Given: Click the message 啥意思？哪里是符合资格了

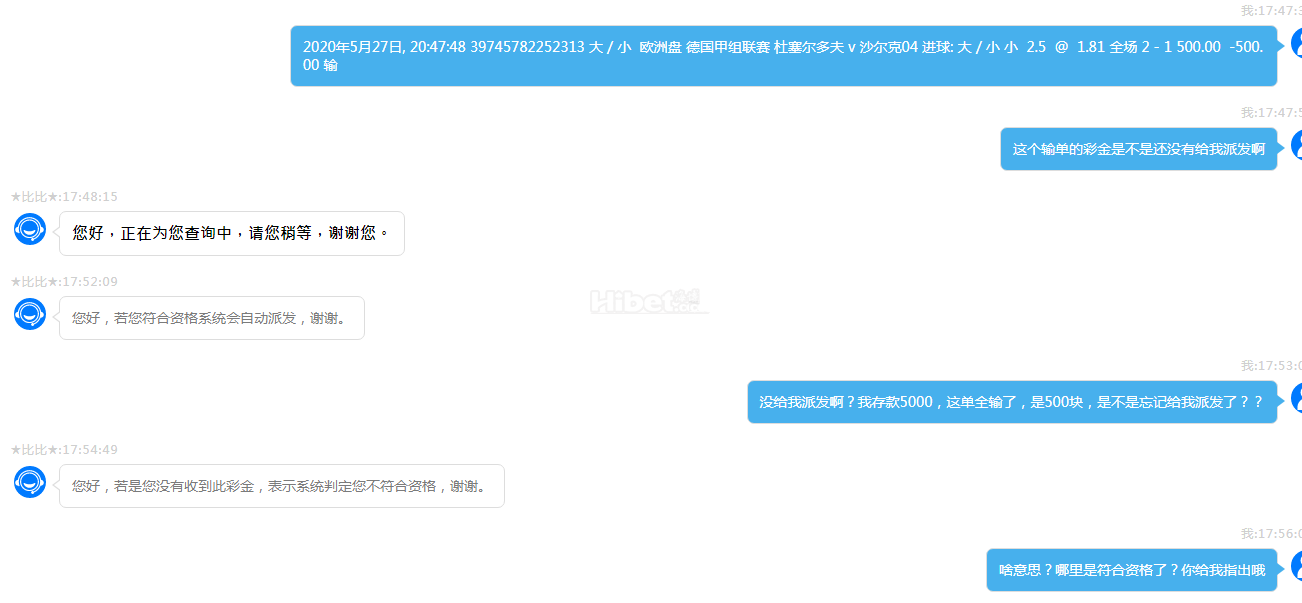Looking at the screenshot, I should click(1132, 570).
